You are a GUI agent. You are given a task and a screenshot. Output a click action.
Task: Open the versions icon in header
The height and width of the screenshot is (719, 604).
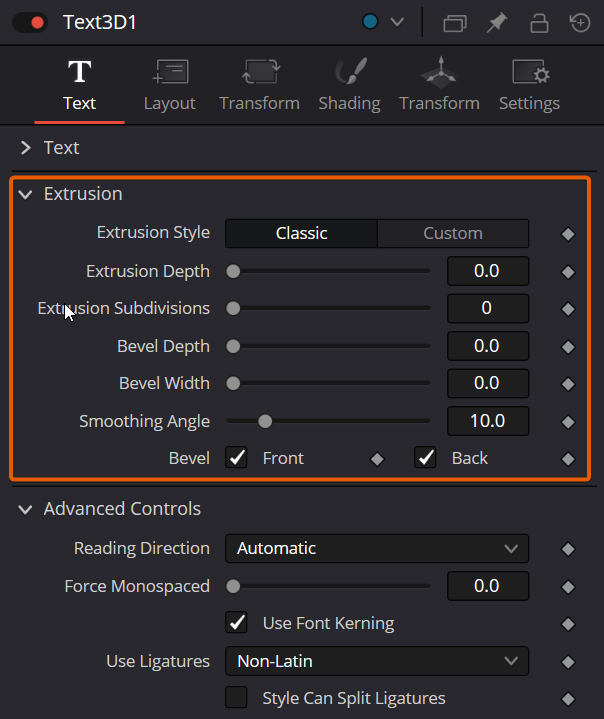455,22
